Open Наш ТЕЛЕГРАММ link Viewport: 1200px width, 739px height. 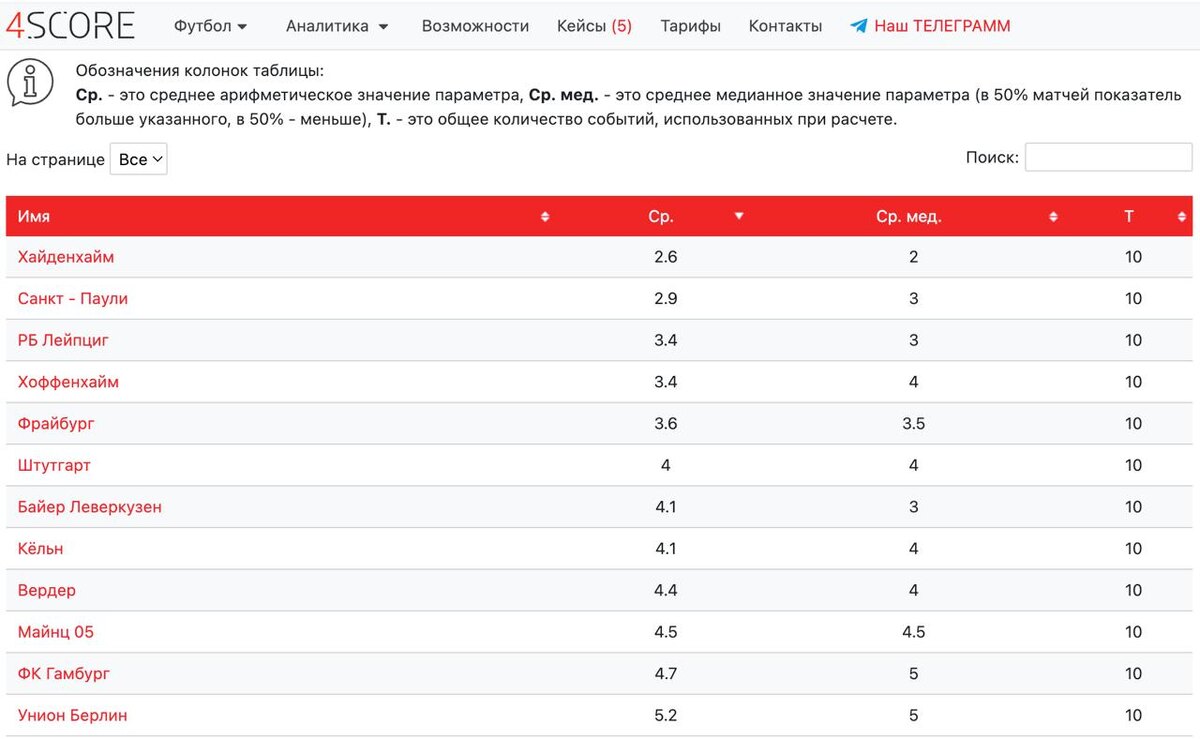click(x=942, y=26)
